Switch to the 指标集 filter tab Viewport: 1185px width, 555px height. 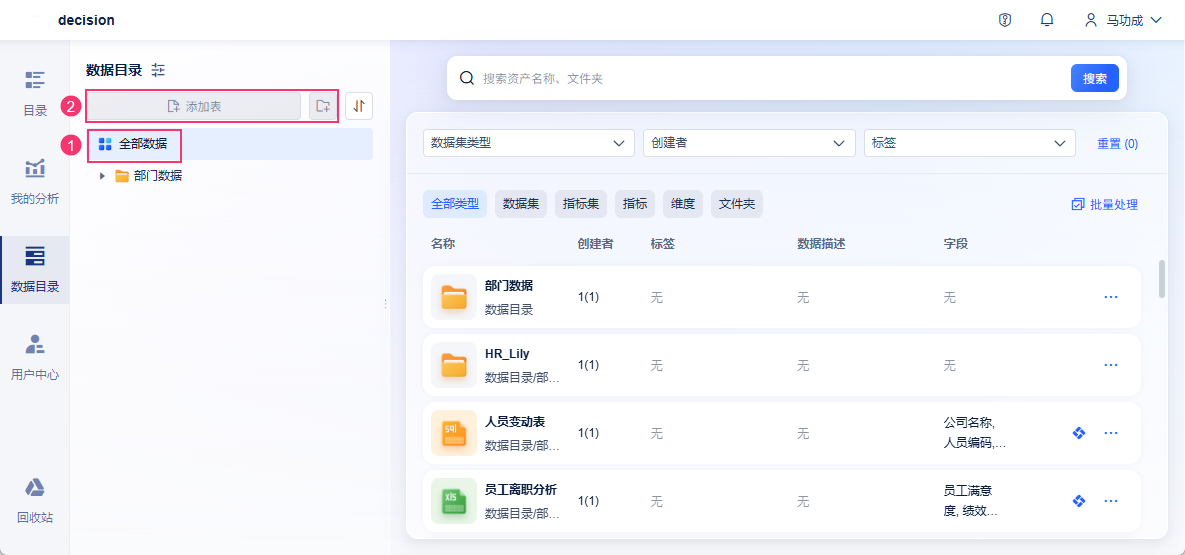tap(581, 204)
